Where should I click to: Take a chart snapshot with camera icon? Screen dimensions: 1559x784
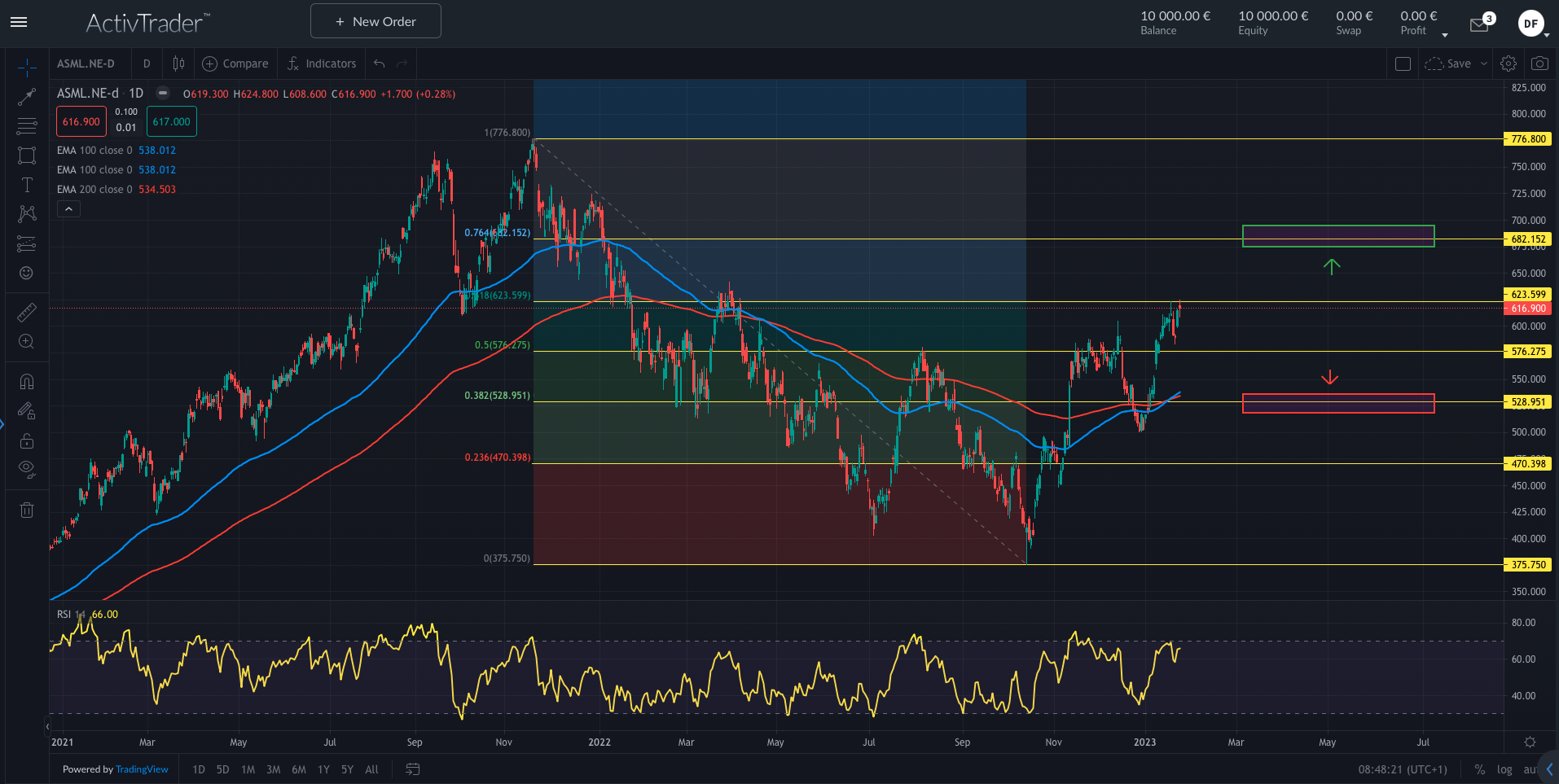click(x=1539, y=64)
